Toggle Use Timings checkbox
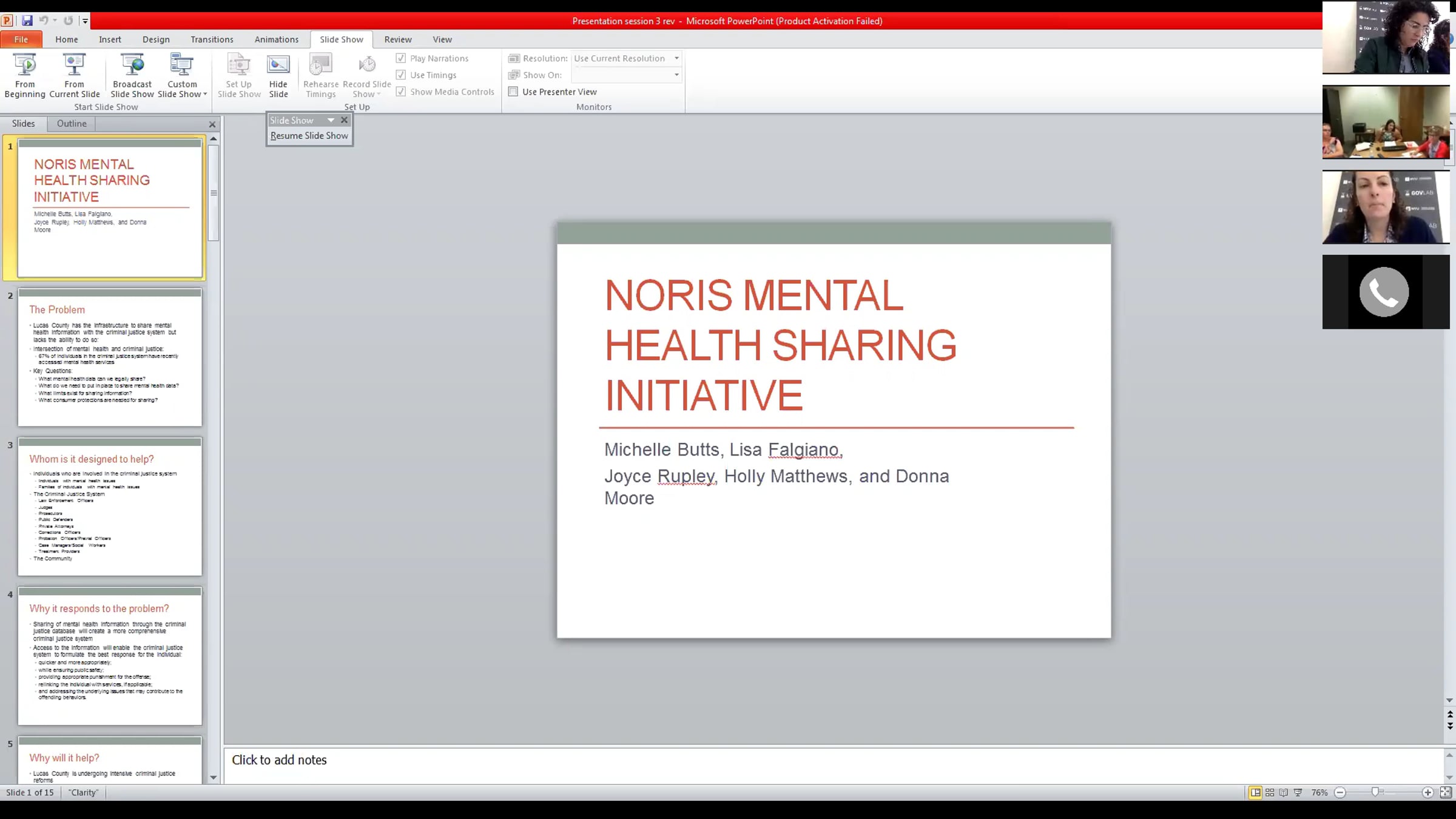1456x819 pixels. pyautogui.click(x=401, y=75)
